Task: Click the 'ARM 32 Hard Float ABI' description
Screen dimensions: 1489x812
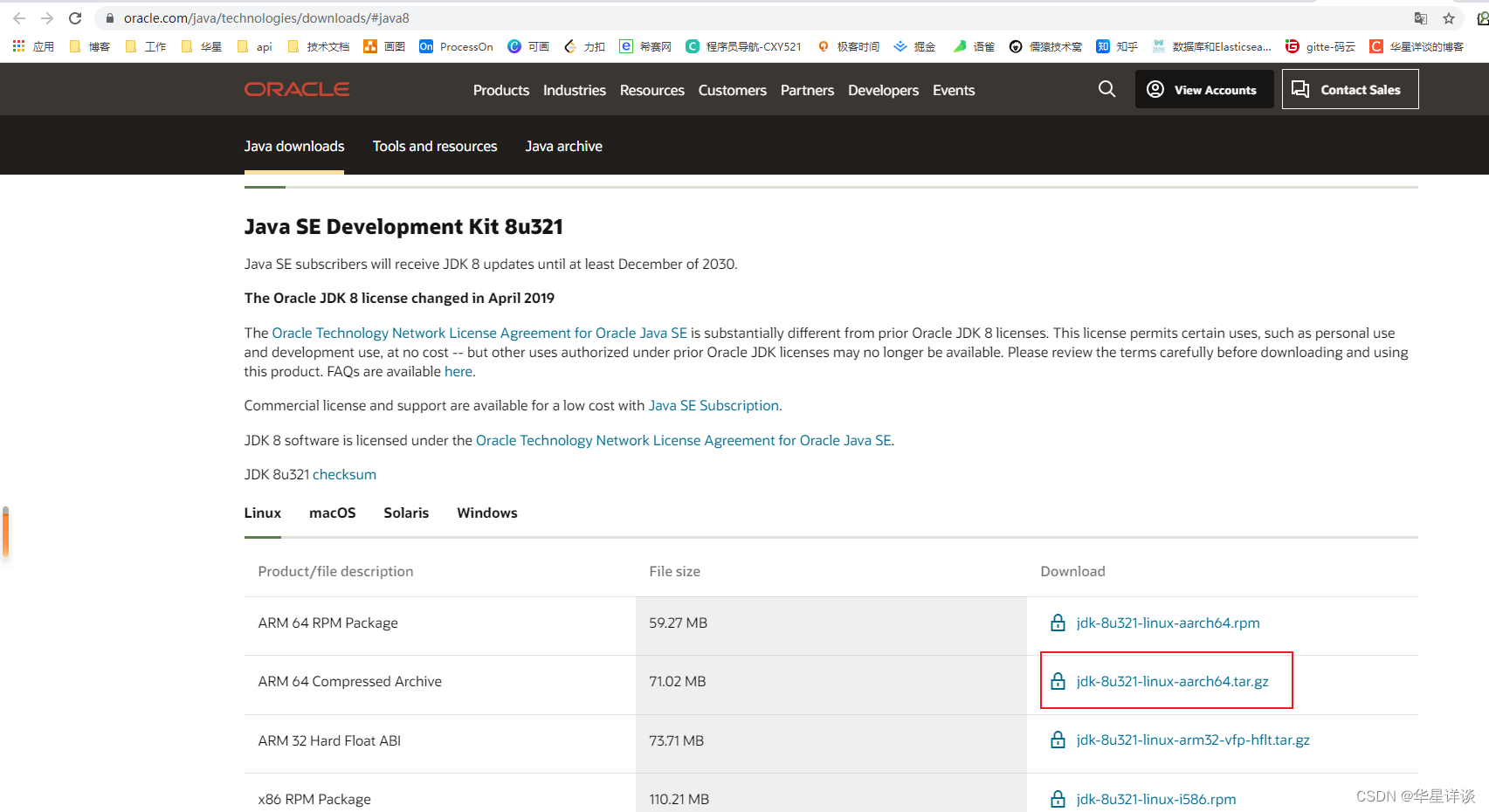Action: (x=329, y=740)
